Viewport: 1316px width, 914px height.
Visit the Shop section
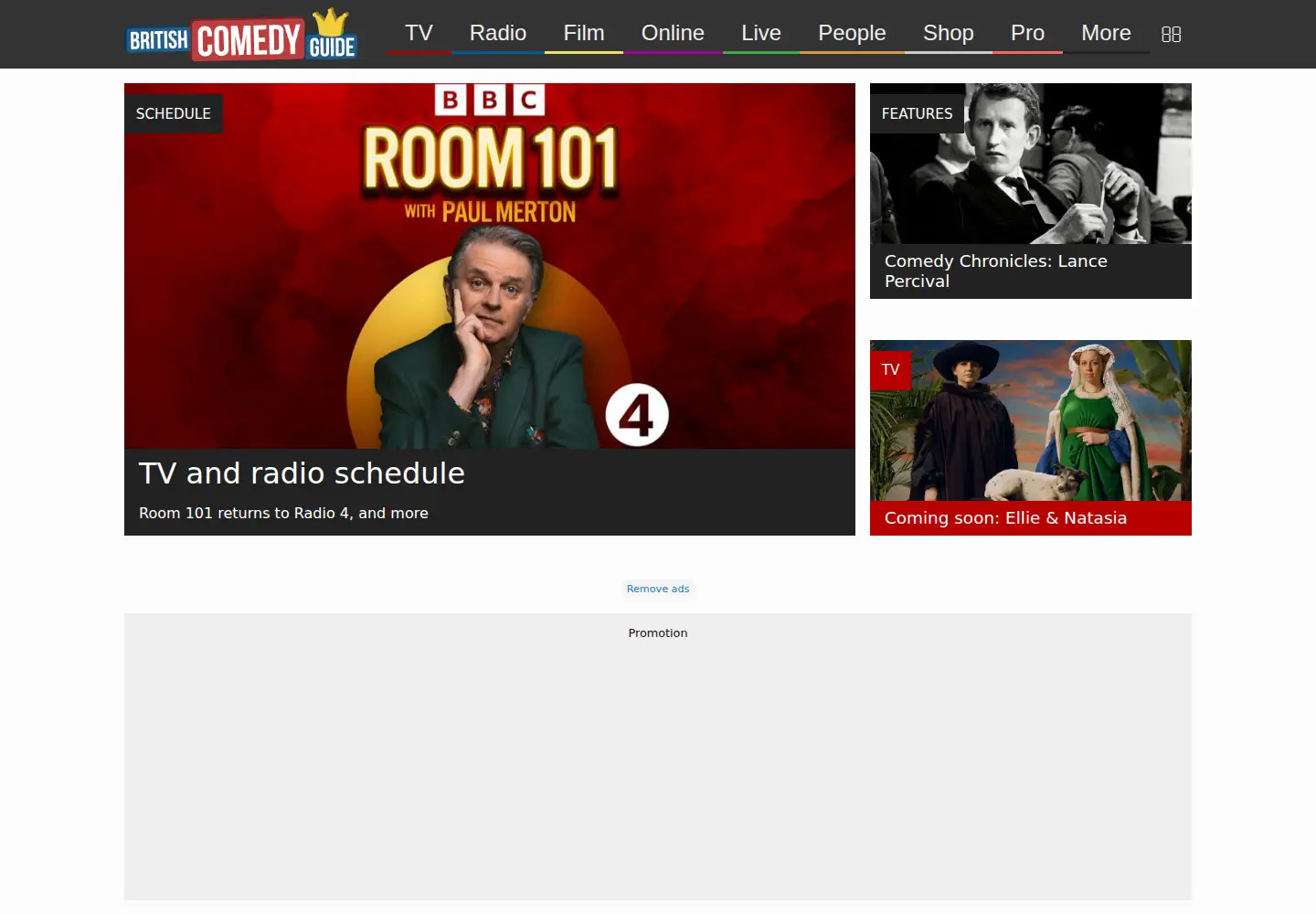pos(949,34)
